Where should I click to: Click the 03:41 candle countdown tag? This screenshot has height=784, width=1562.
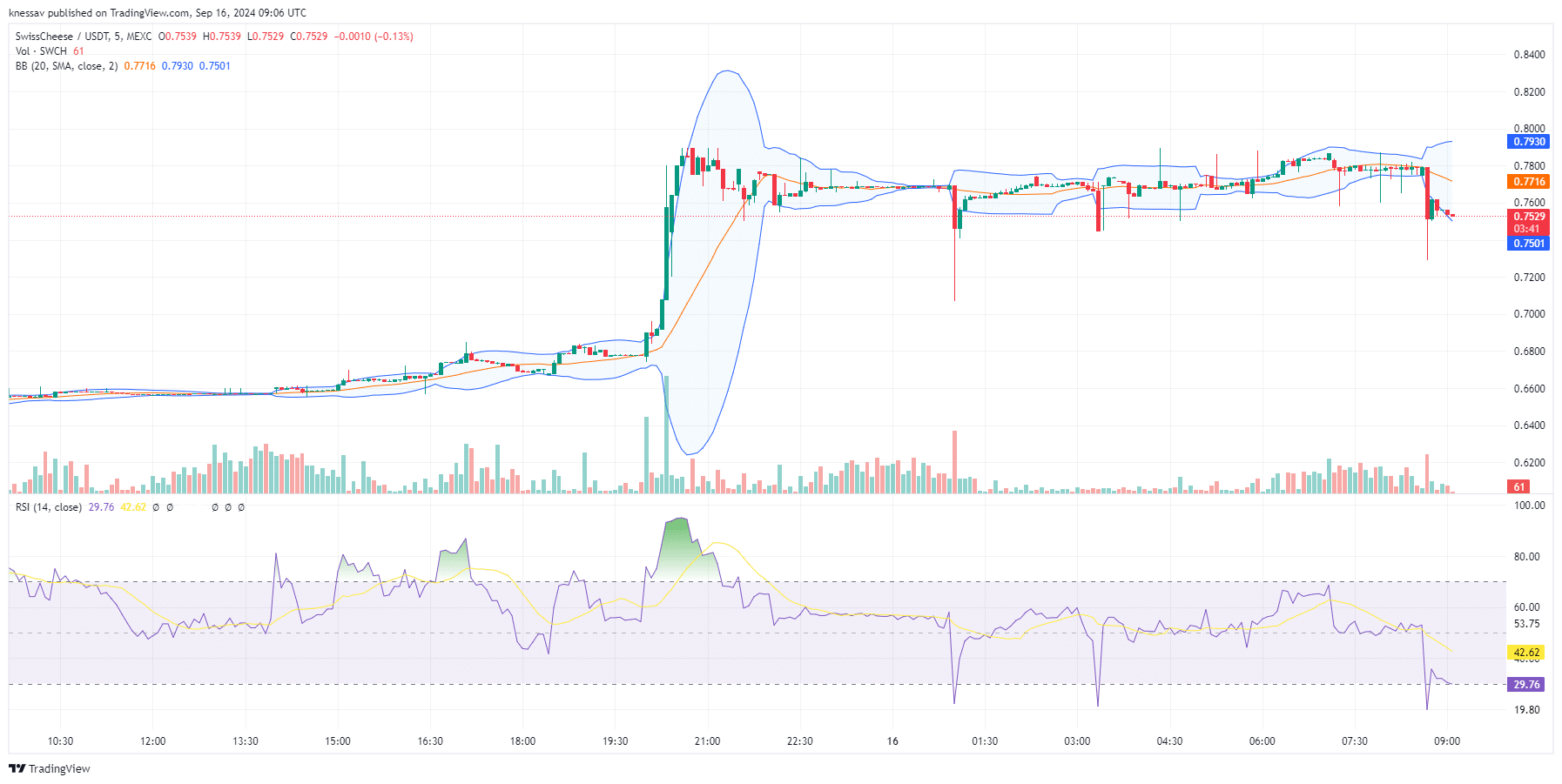pyautogui.click(x=1528, y=229)
